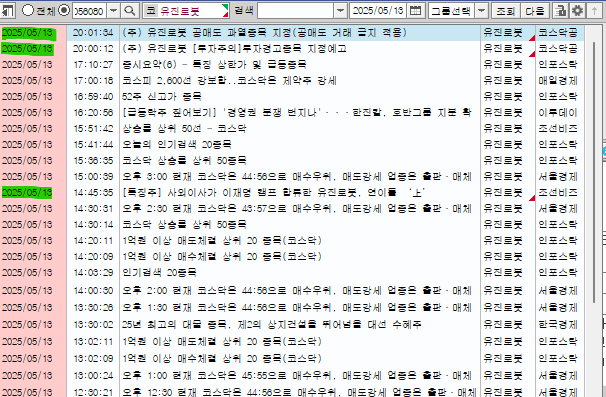Open news '[급등락주 짚어보기] 경영권 분쟁 번지나'

click(x=297, y=113)
